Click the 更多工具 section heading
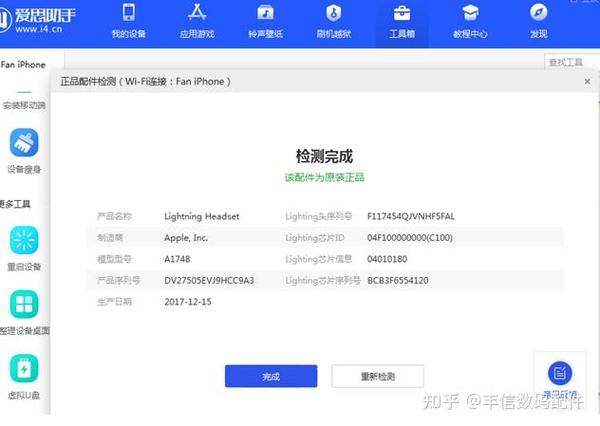The image size is (600, 426). tap(15, 204)
